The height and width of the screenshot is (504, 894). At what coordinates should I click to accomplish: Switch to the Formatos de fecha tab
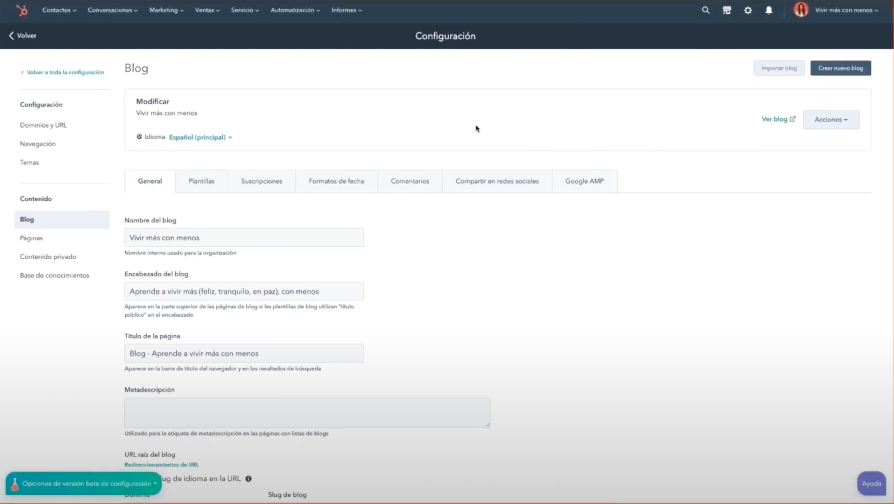pos(336,181)
